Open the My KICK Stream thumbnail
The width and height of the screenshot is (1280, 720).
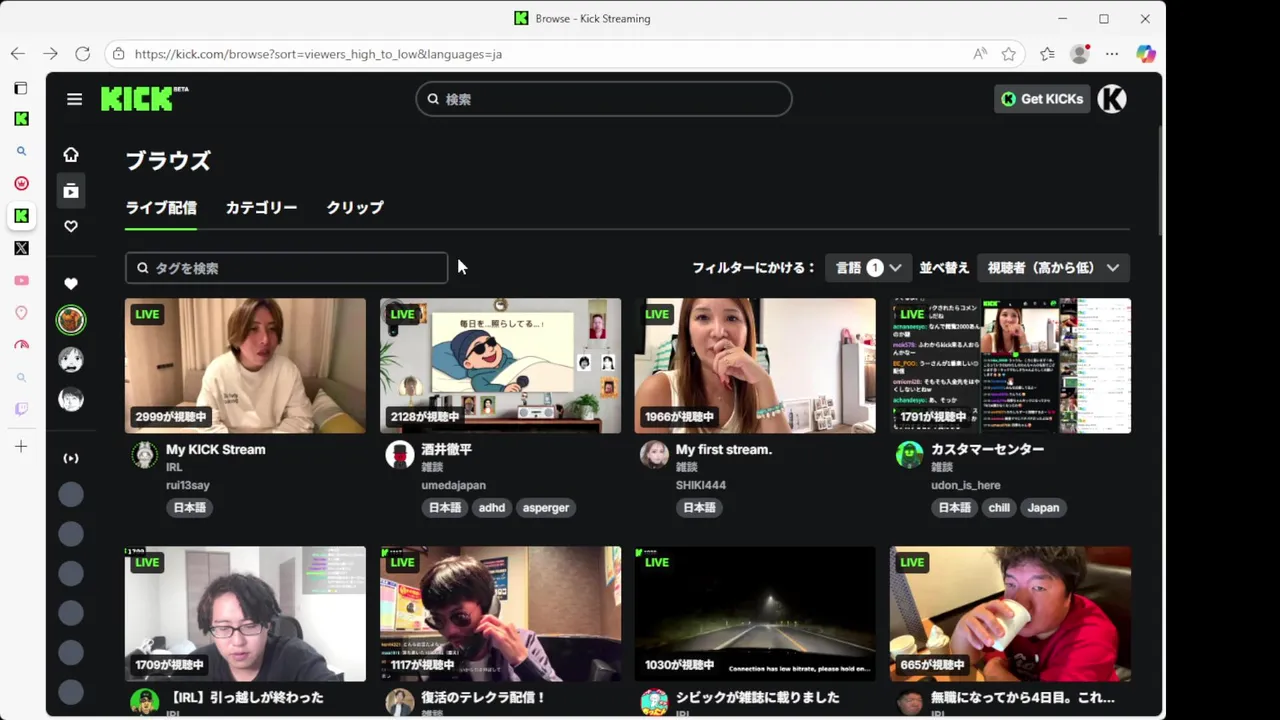click(x=245, y=366)
